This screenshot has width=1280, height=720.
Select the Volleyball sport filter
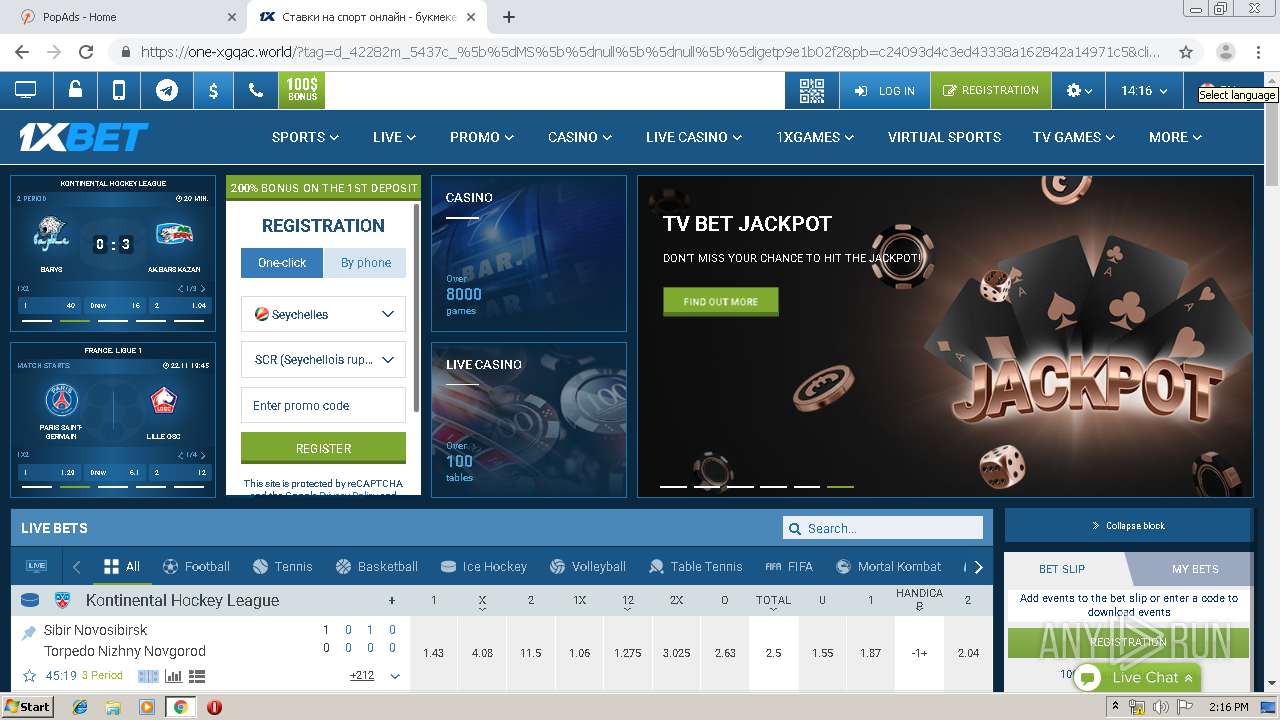tap(590, 566)
